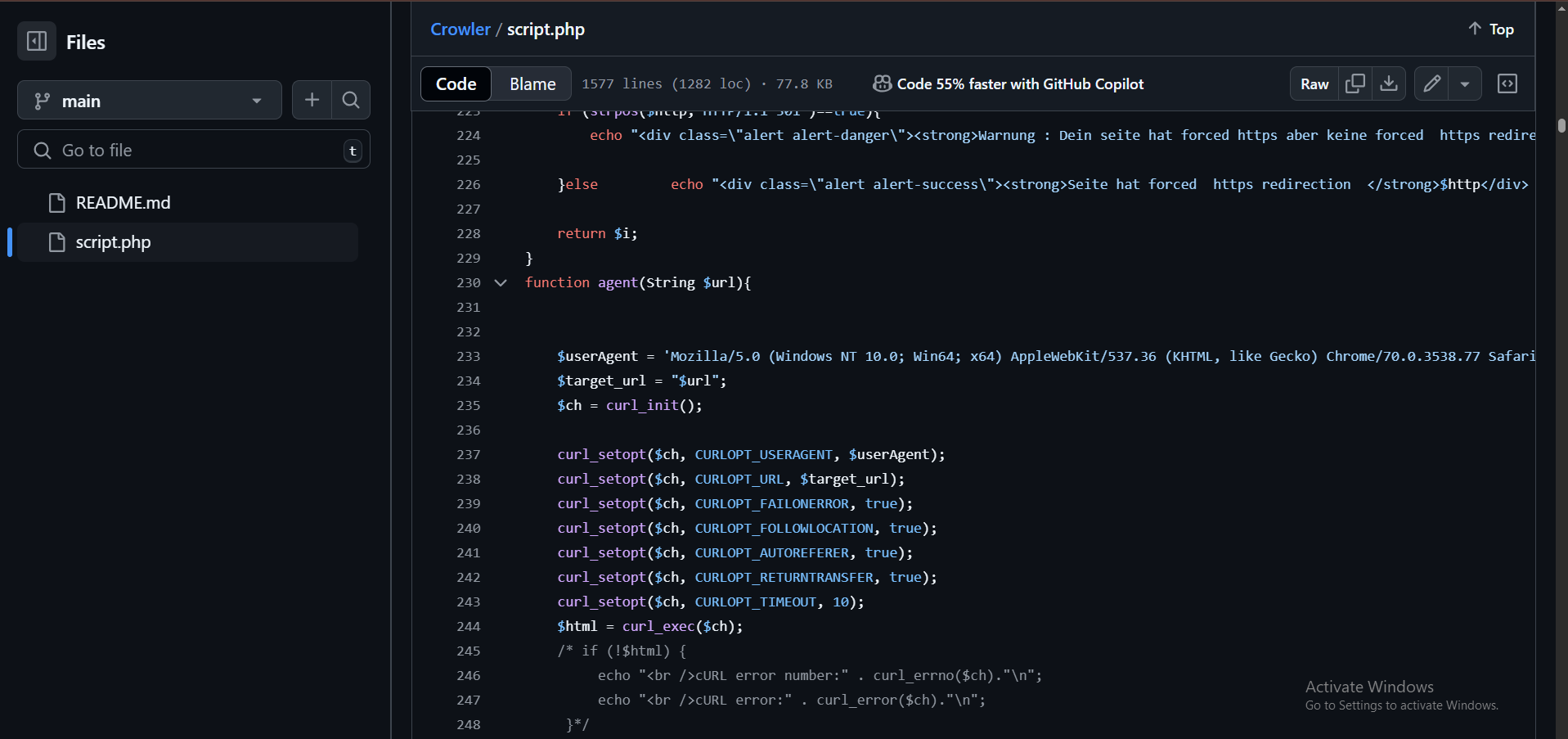Click the plus icon to add file
Screen dimensions: 1568x739
[x=312, y=100]
